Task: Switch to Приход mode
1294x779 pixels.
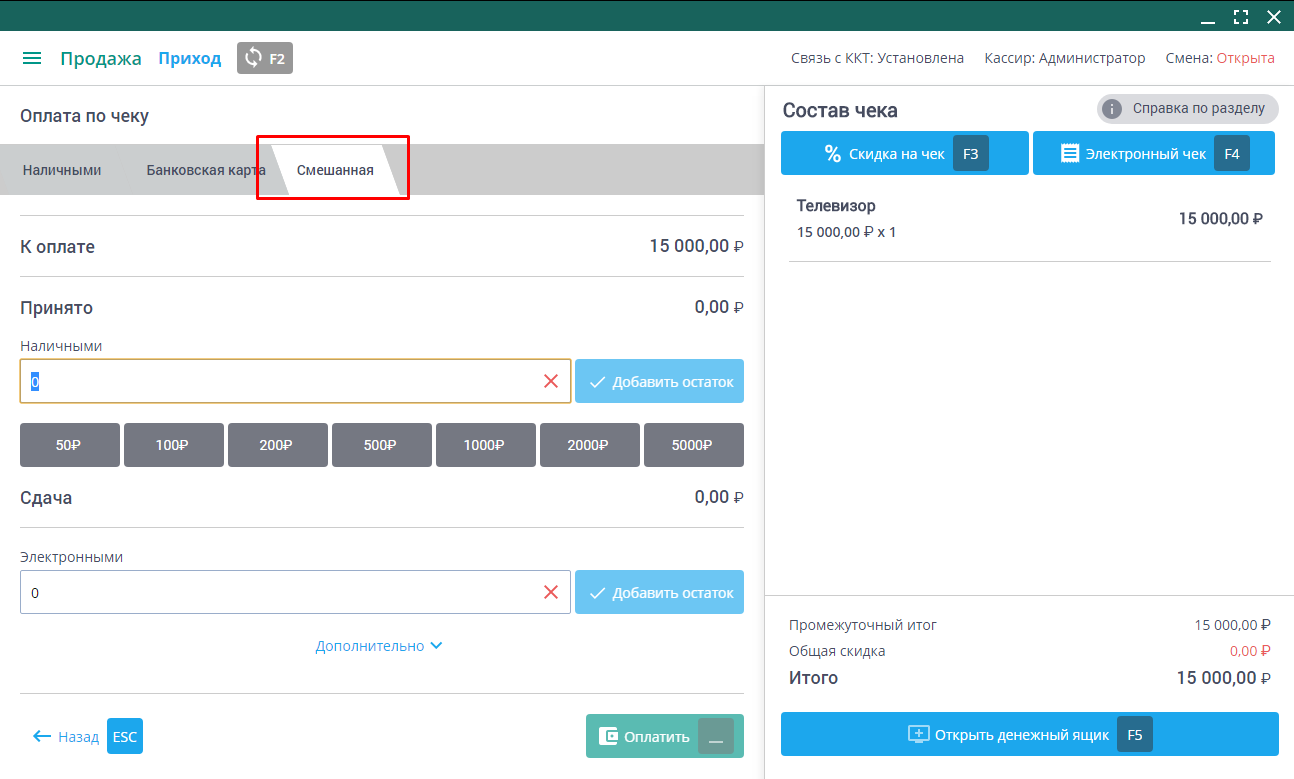Action: [190, 58]
